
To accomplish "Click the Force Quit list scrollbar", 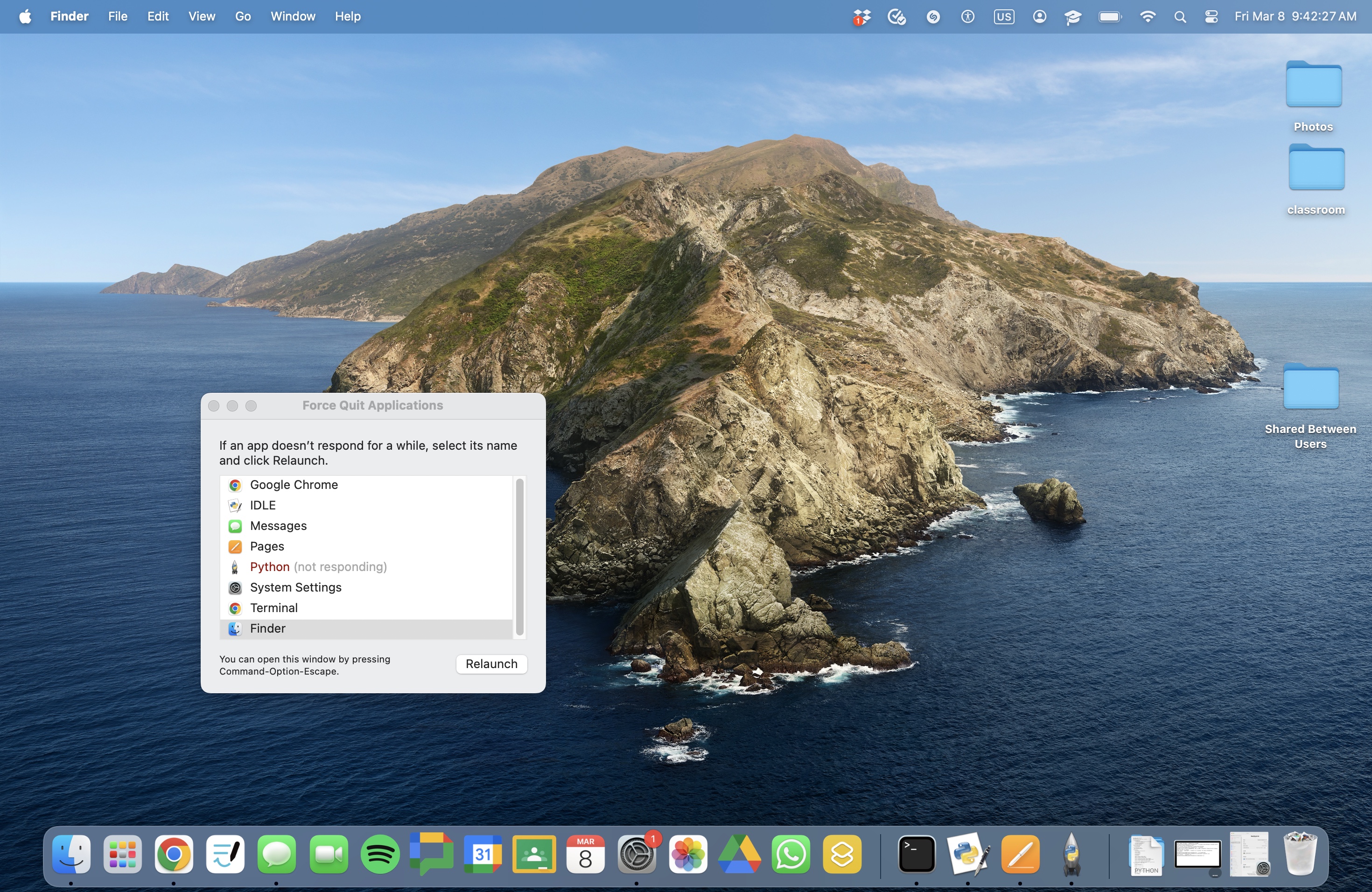I will tap(519, 556).
